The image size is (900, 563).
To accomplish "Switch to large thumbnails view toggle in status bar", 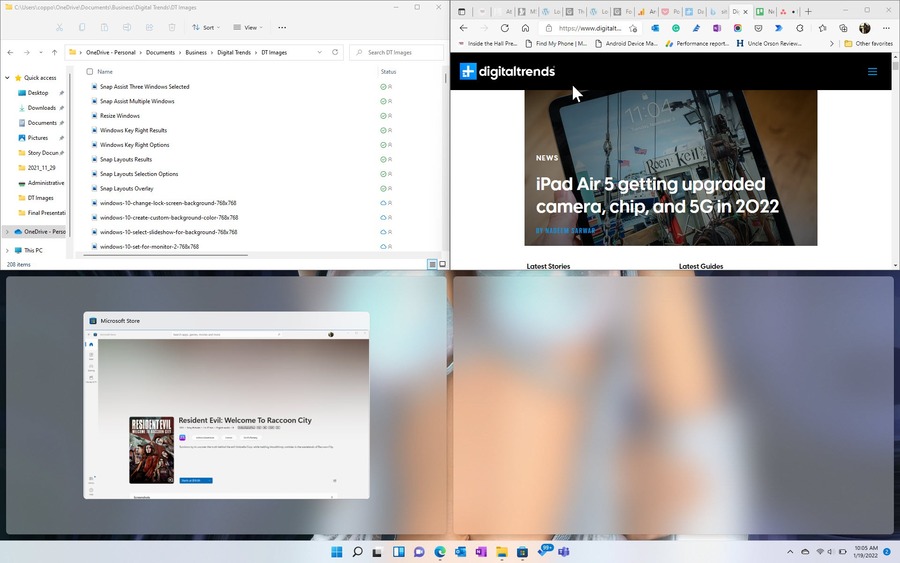I will pyautogui.click(x=443, y=265).
